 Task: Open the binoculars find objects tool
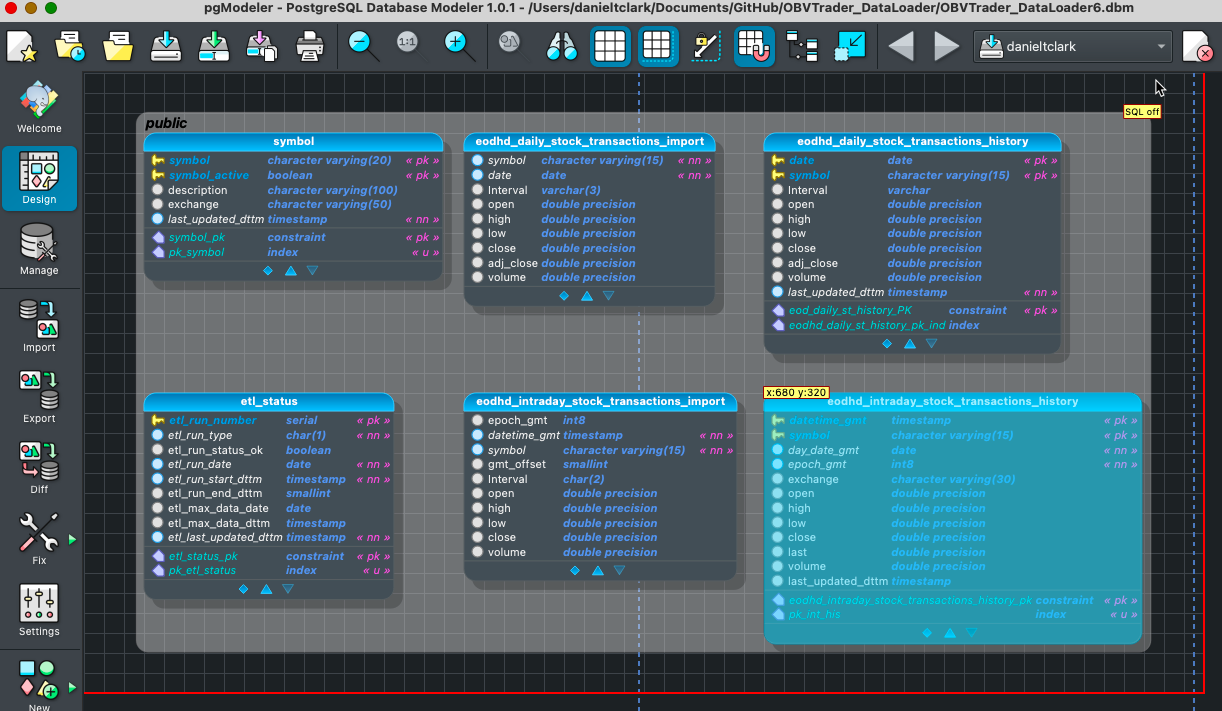click(x=562, y=46)
